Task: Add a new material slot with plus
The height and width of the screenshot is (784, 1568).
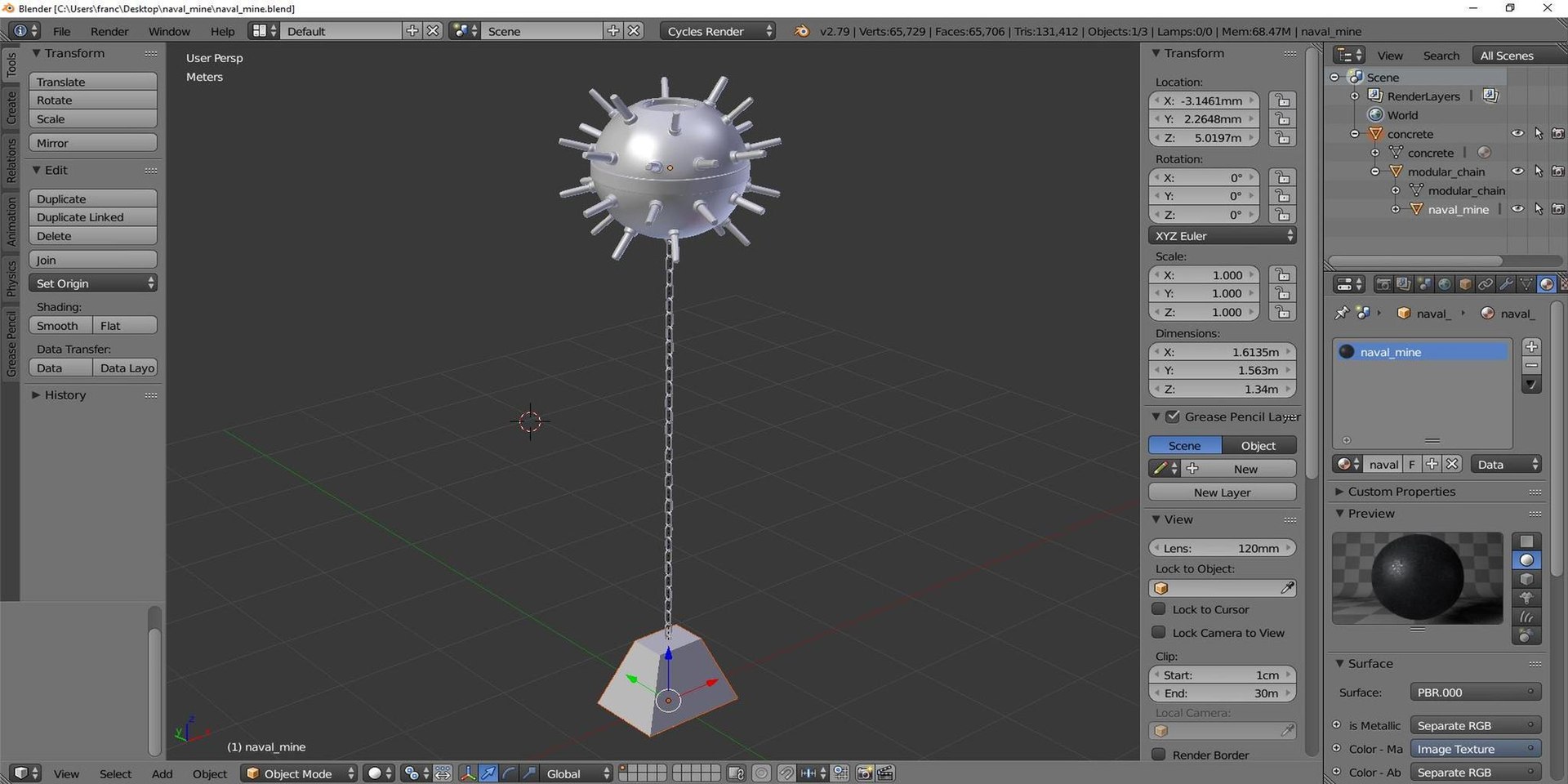Action: (1532, 347)
